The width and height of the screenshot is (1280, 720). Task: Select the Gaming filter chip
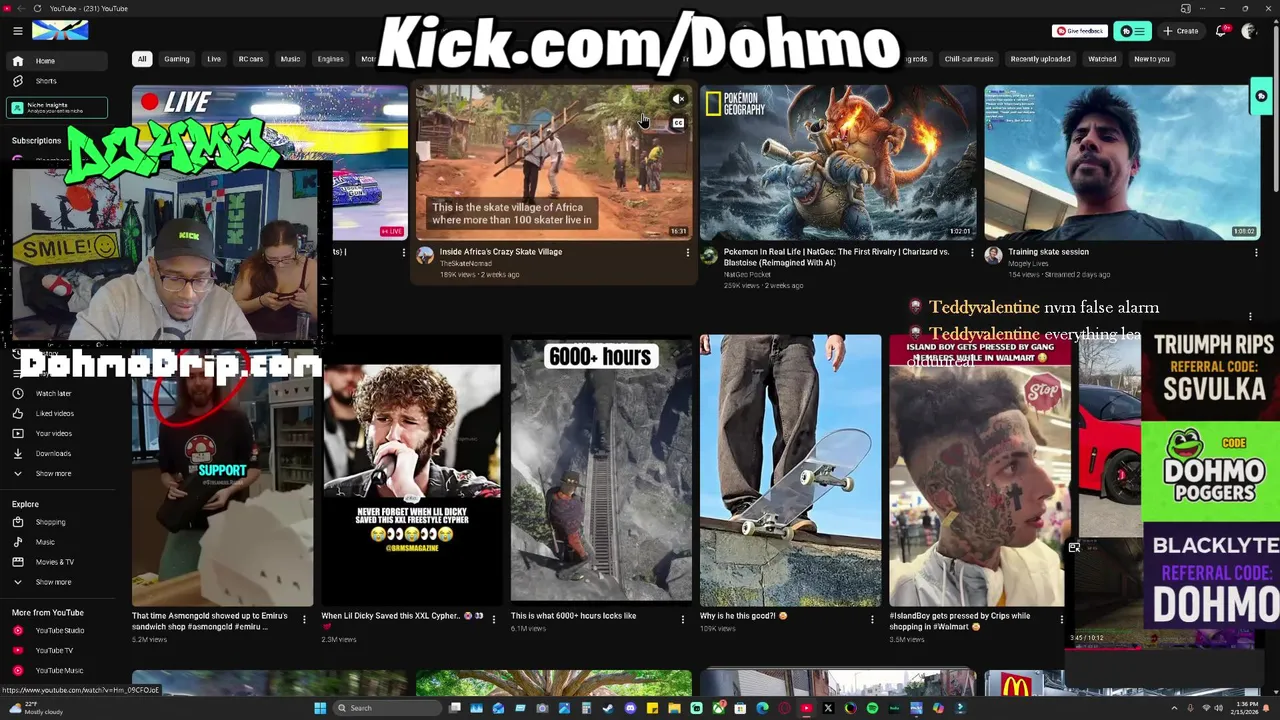pos(177,59)
